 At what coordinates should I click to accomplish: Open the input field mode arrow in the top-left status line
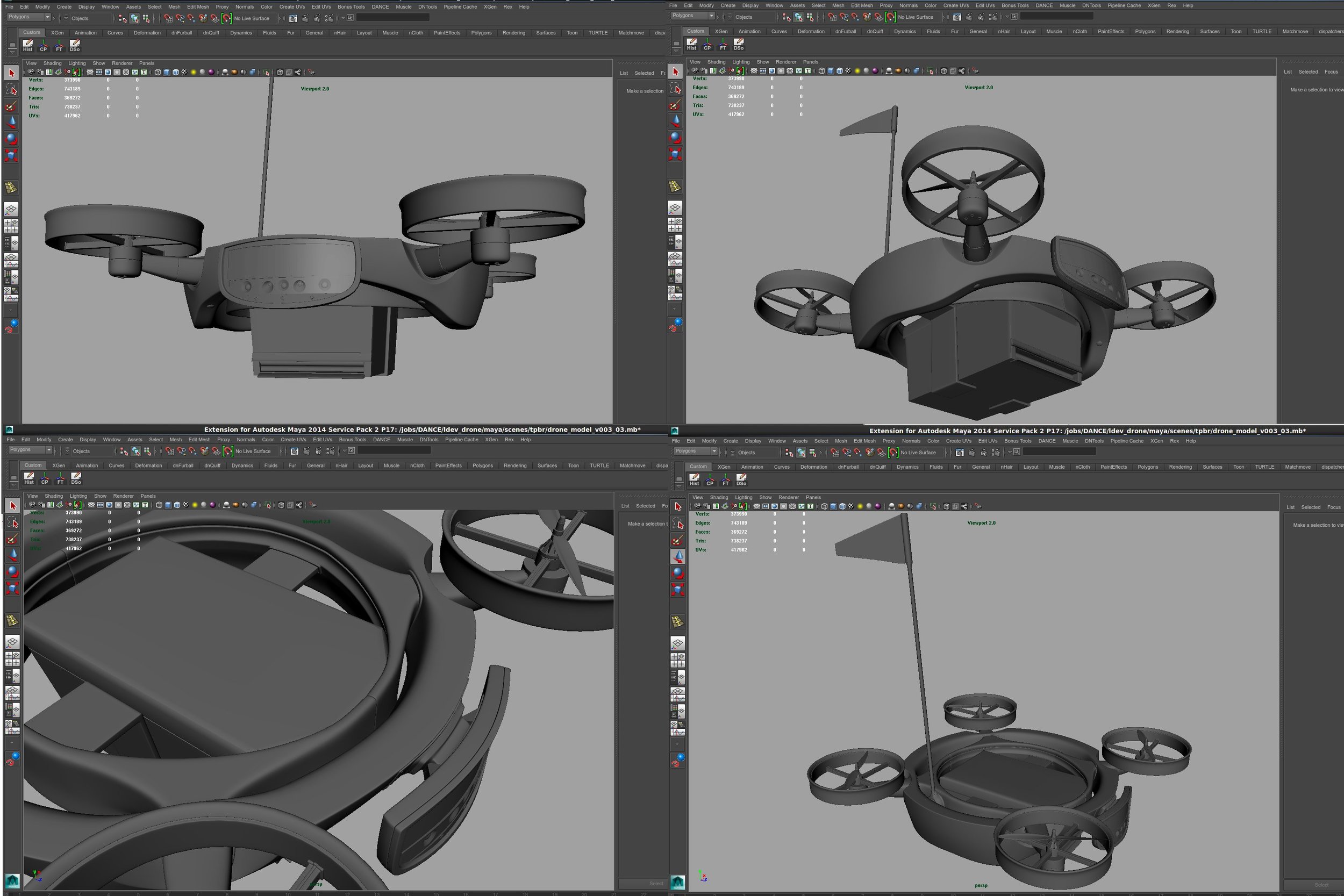click(x=343, y=18)
